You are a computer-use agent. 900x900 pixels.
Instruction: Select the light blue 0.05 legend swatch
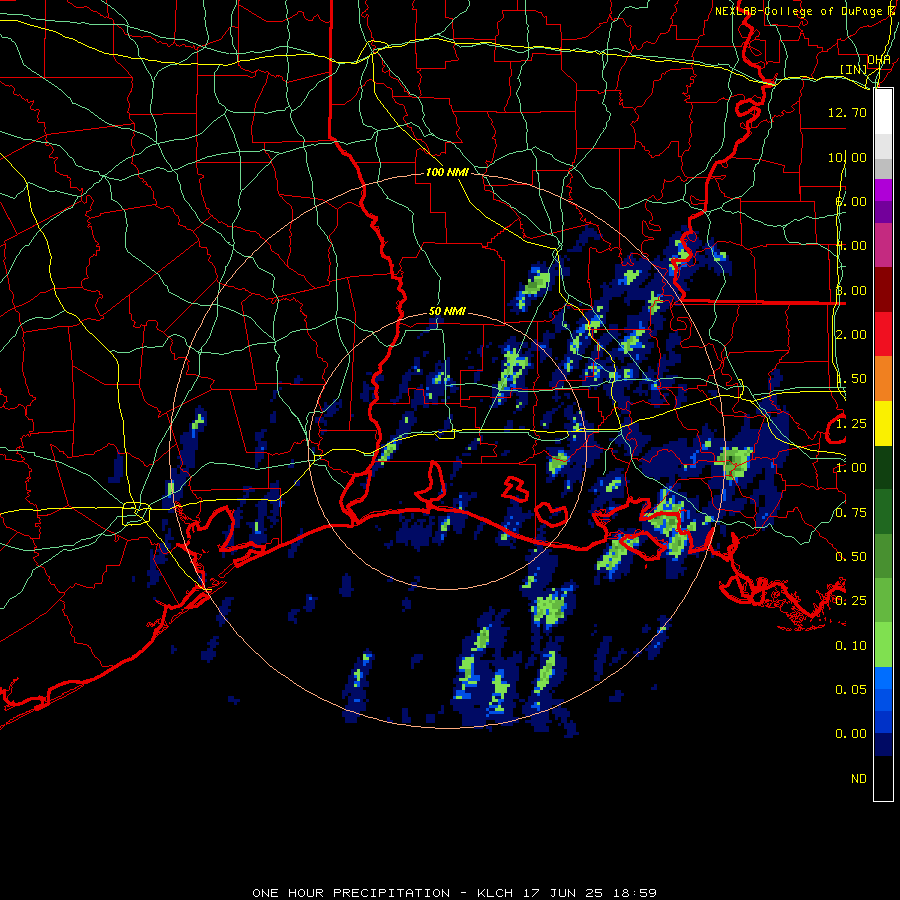(883, 678)
